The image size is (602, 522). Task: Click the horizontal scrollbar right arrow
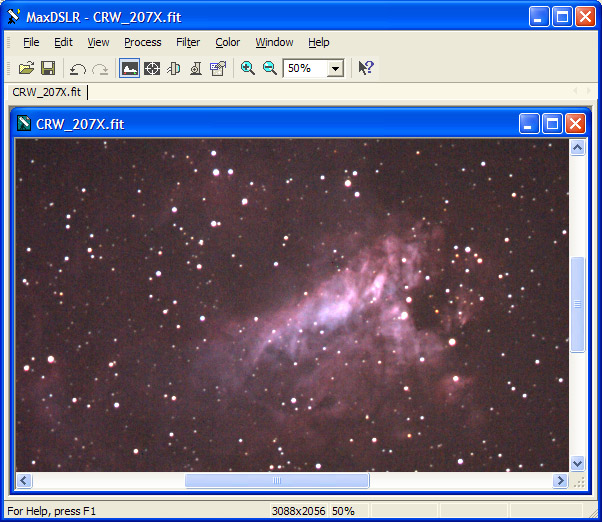[561, 481]
